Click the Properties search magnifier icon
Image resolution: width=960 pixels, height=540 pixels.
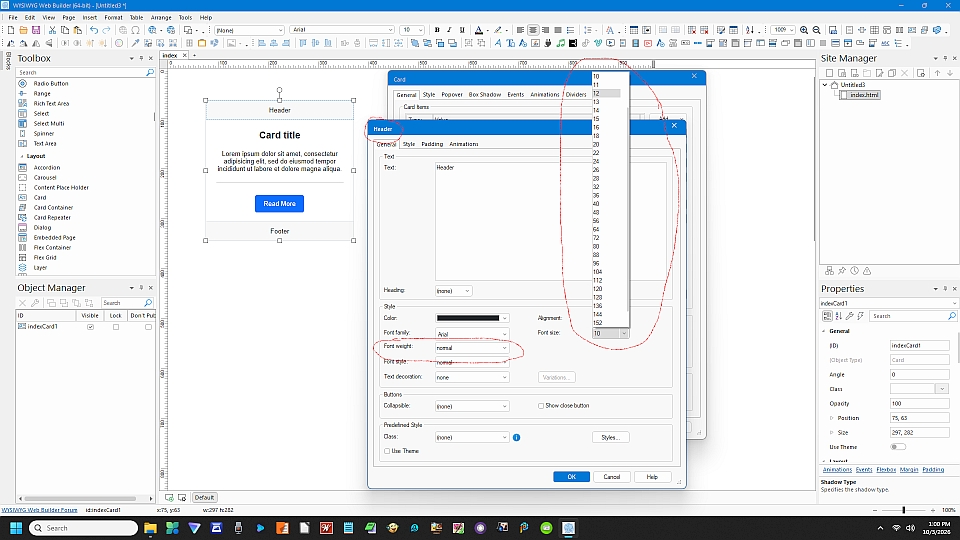[x=951, y=316]
